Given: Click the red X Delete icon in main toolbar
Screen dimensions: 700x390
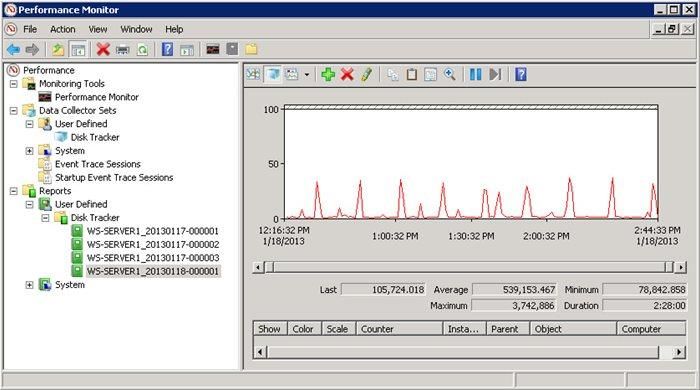Looking at the screenshot, I should pos(103,50).
